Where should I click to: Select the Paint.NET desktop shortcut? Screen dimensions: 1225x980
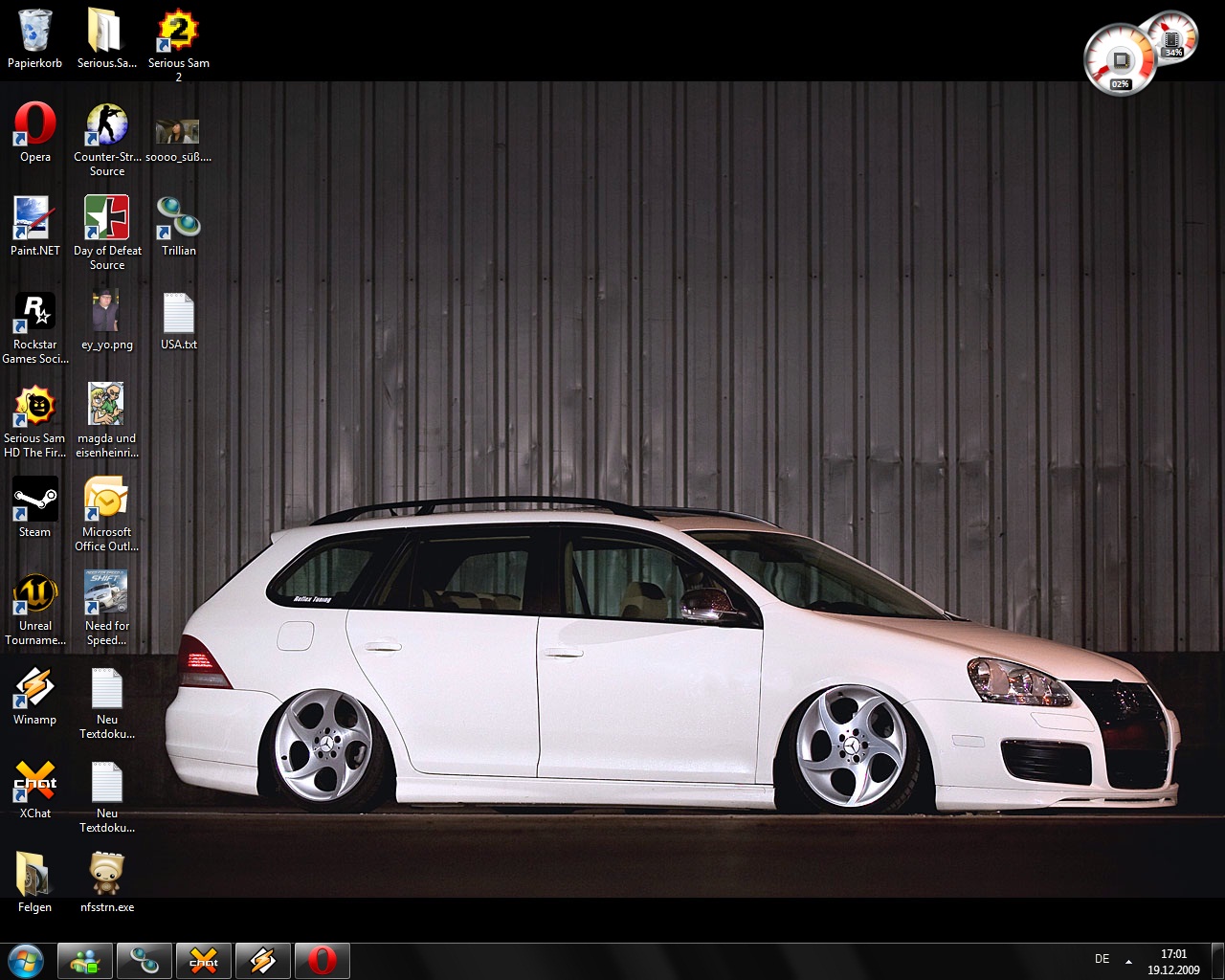pyautogui.click(x=35, y=219)
